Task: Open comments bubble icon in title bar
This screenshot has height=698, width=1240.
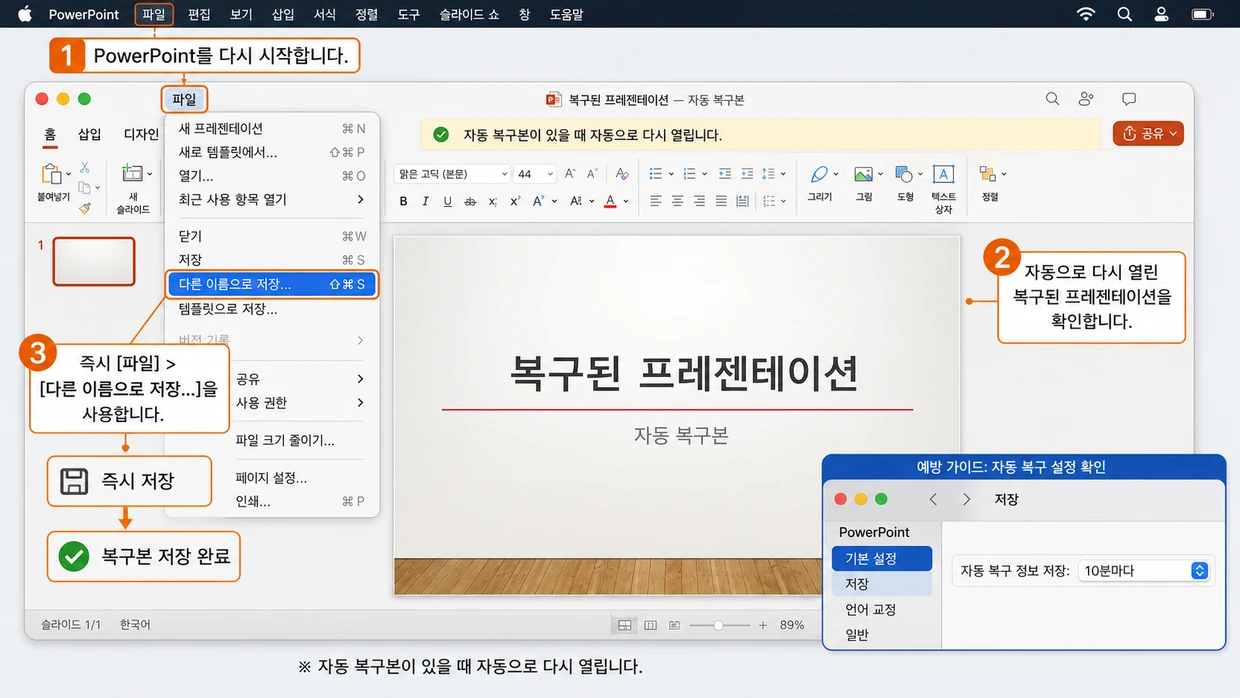Action: point(1129,99)
